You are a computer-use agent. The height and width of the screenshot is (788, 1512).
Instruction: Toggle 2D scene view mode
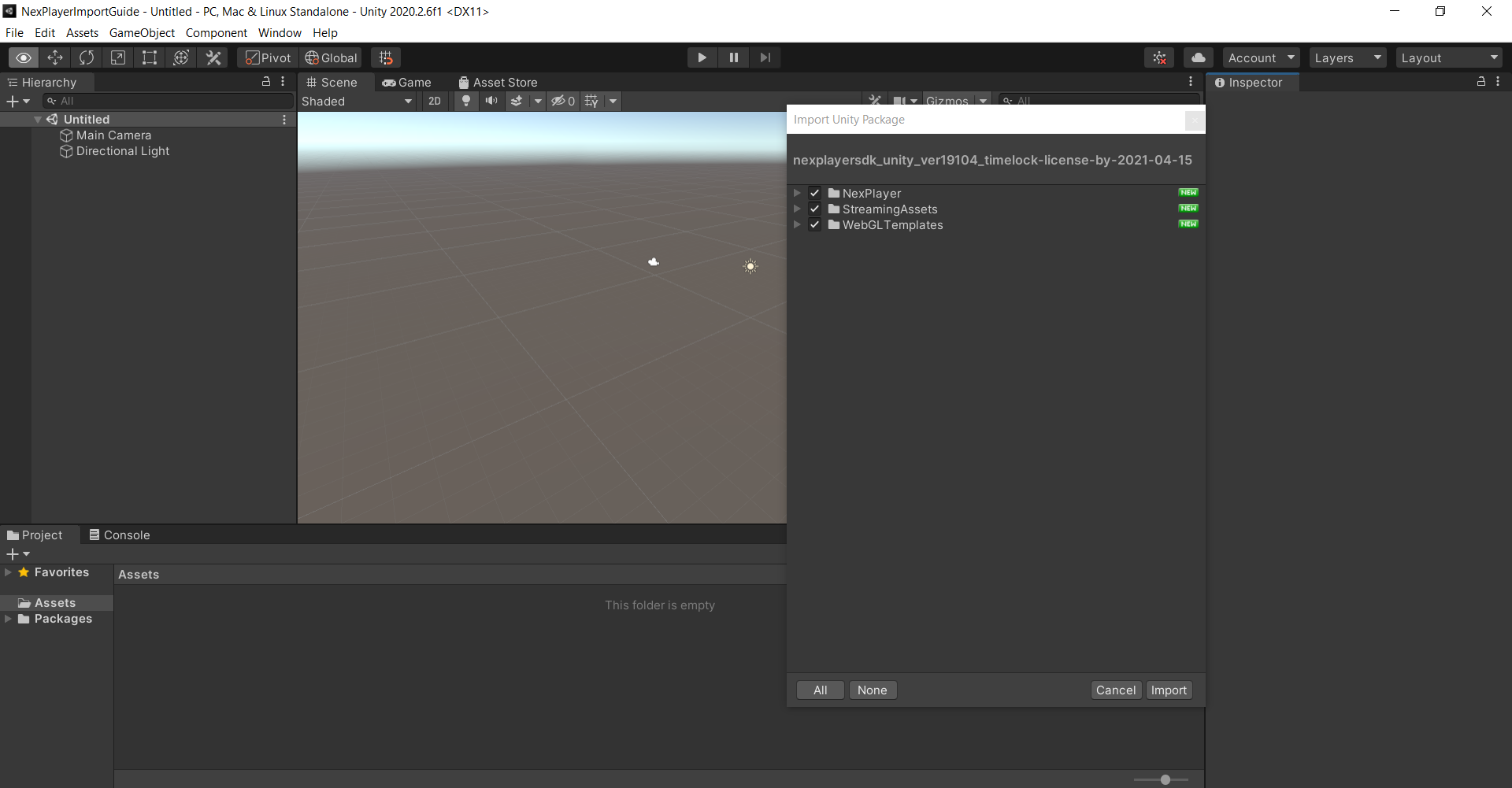click(x=435, y=101)
